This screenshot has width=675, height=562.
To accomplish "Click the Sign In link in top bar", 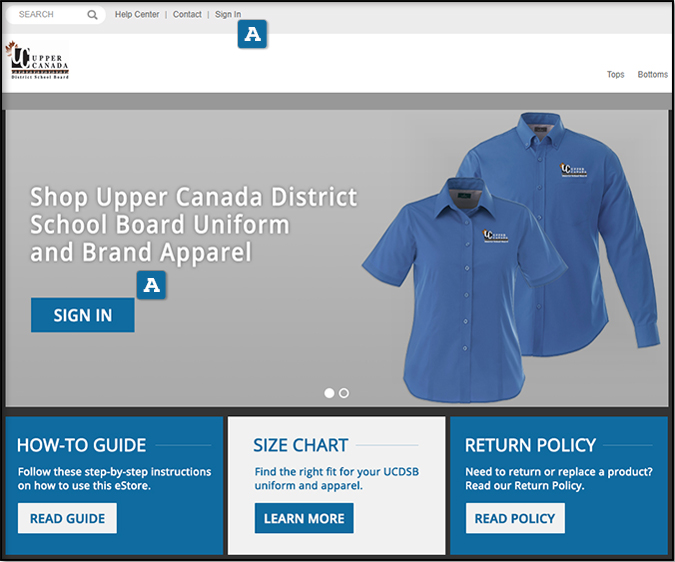I will [228, 15].
